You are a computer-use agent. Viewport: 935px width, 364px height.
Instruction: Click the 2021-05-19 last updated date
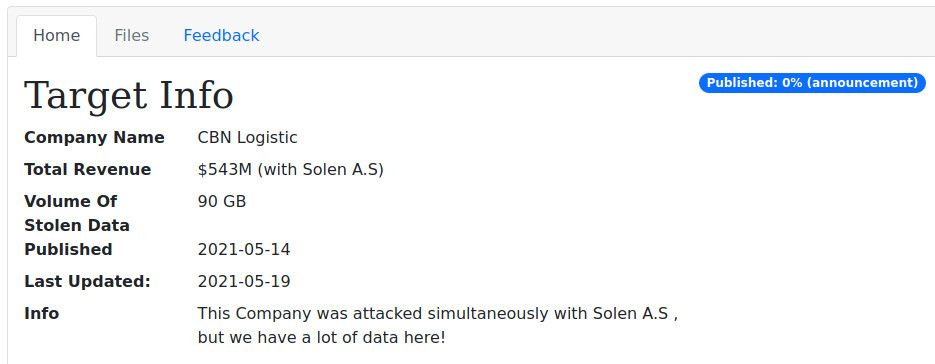[x=244, y=281]
